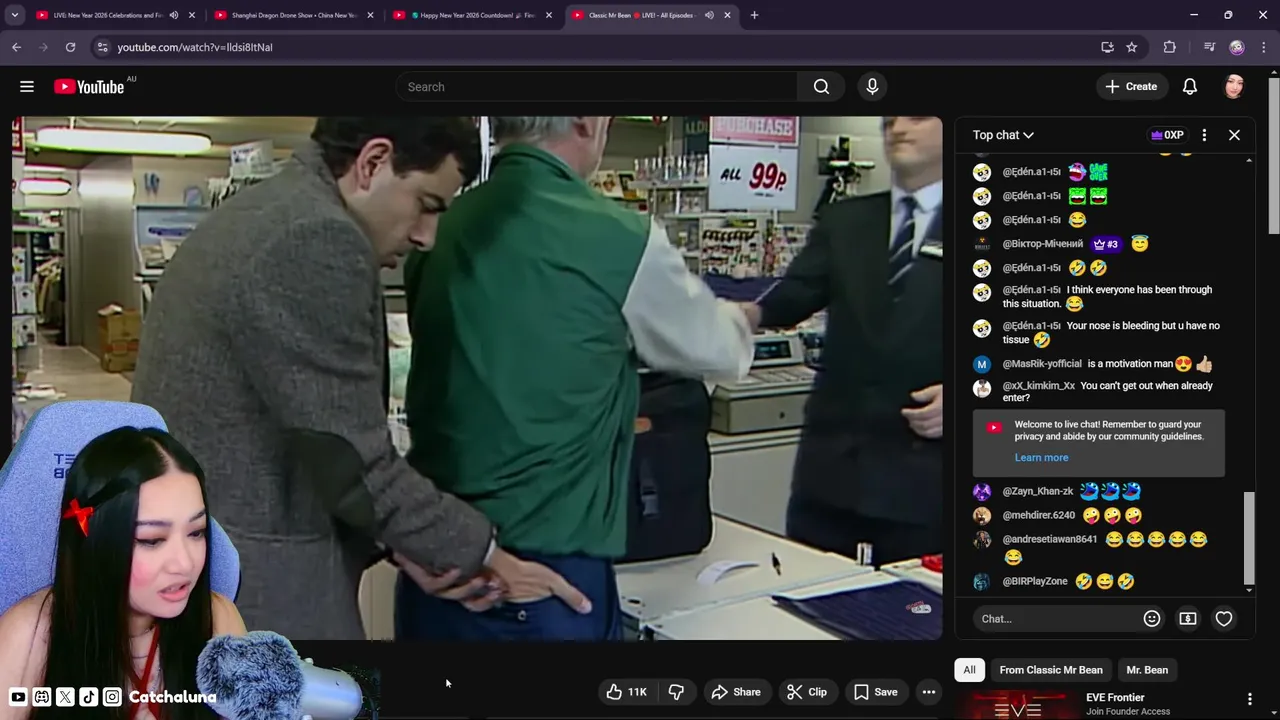Mute the New Year 2026 Celebrations tab
Image resolution: width=1280 pixels, height=720 pixels.
(x=174, y=15)
